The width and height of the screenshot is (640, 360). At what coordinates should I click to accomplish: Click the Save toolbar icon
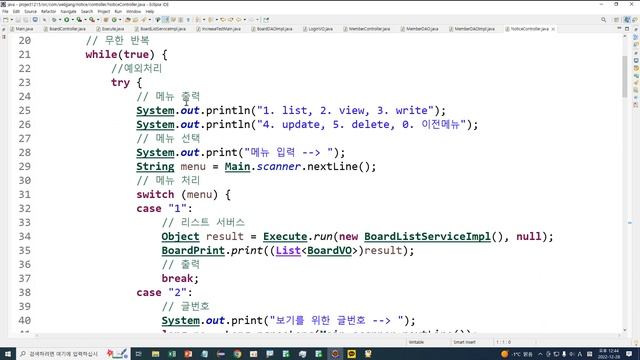[x=18, y=20]
